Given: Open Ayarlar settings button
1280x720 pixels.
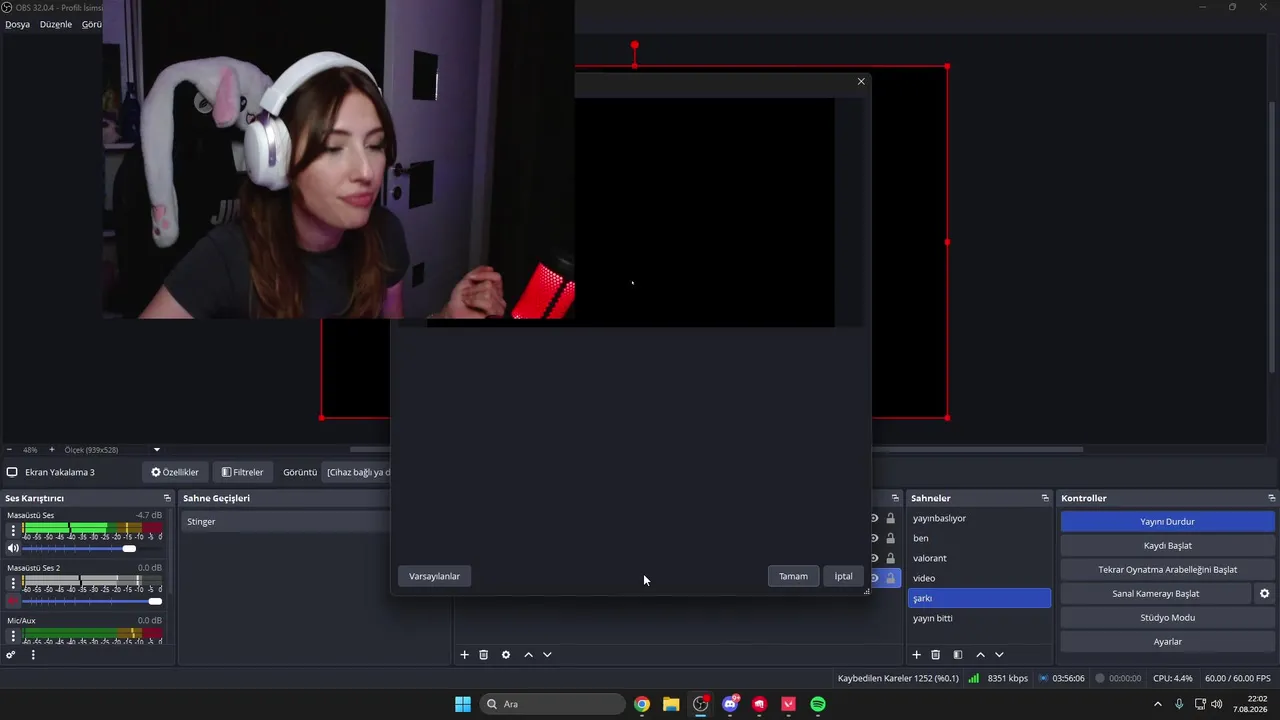Looking at the screenshot, I should pos(1168,642).
